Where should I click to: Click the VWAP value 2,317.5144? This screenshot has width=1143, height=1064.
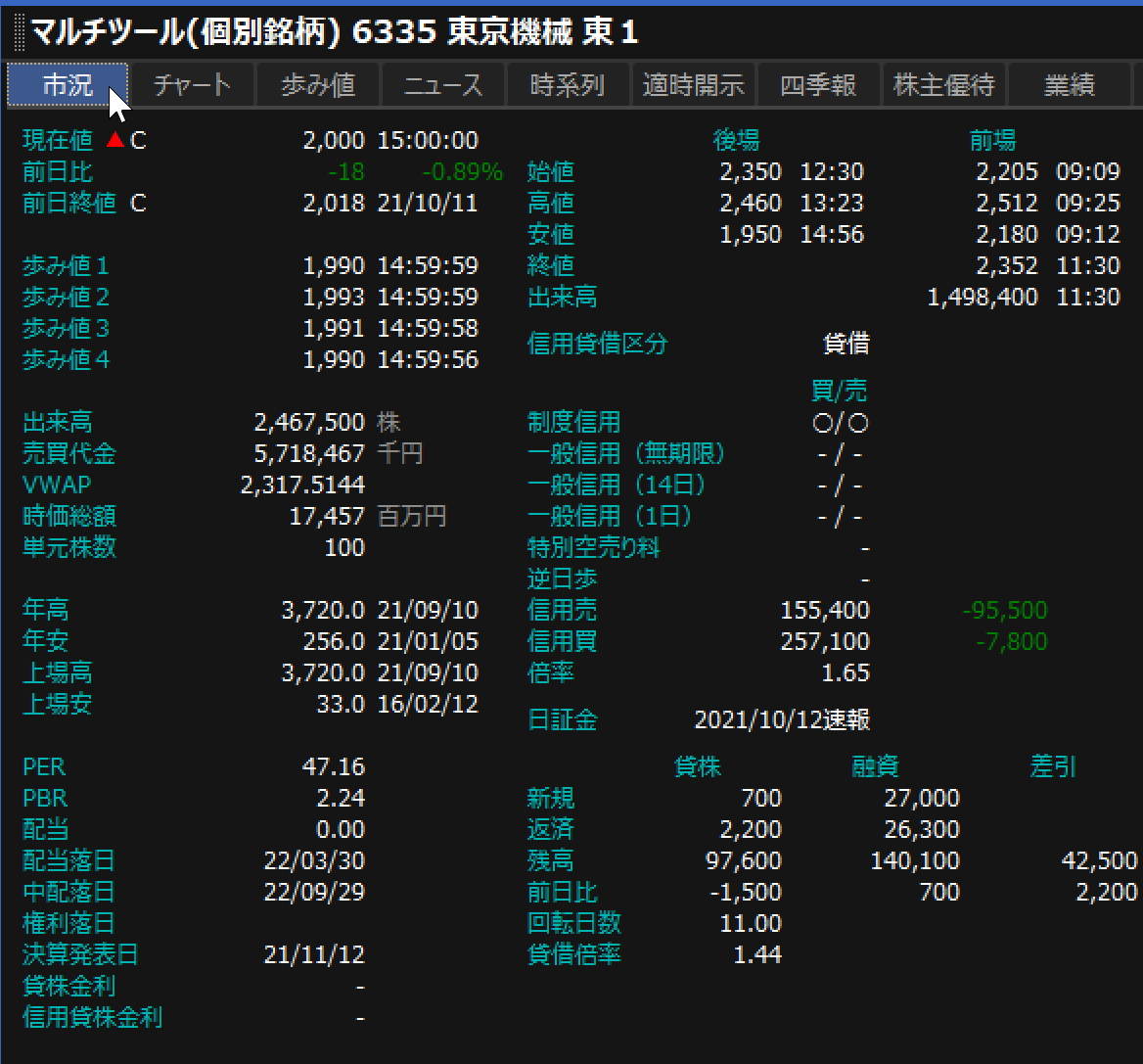point(302,485)
